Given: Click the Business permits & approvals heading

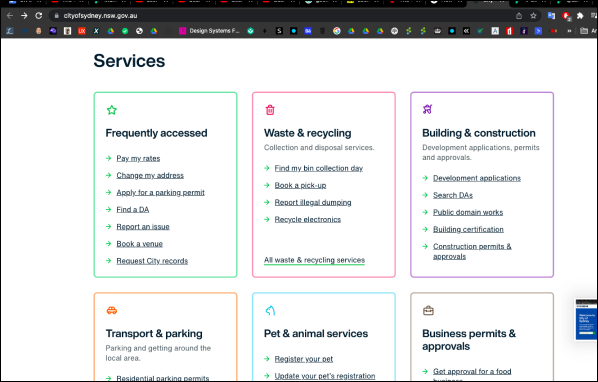Looking at the screenshot, I should coord(469,340).
